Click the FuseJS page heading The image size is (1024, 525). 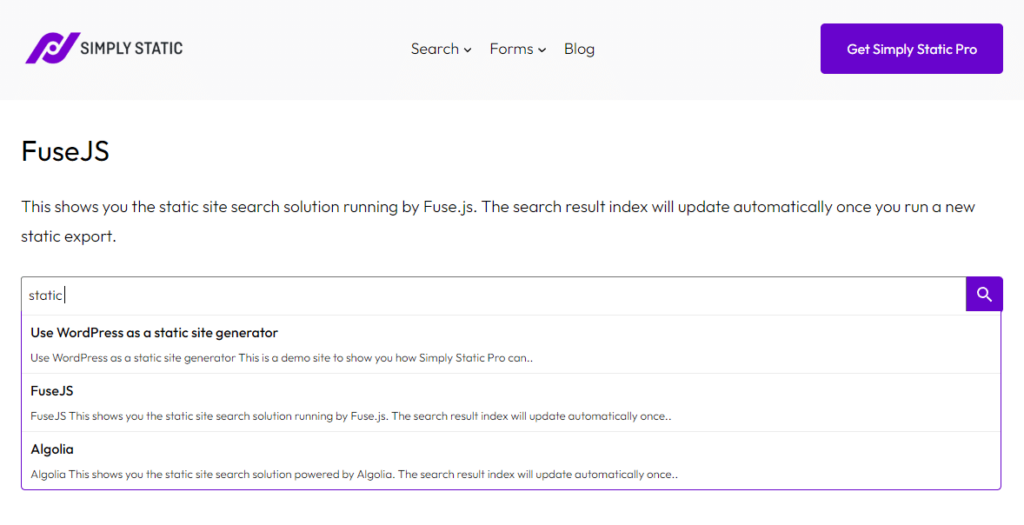point(65,151)
